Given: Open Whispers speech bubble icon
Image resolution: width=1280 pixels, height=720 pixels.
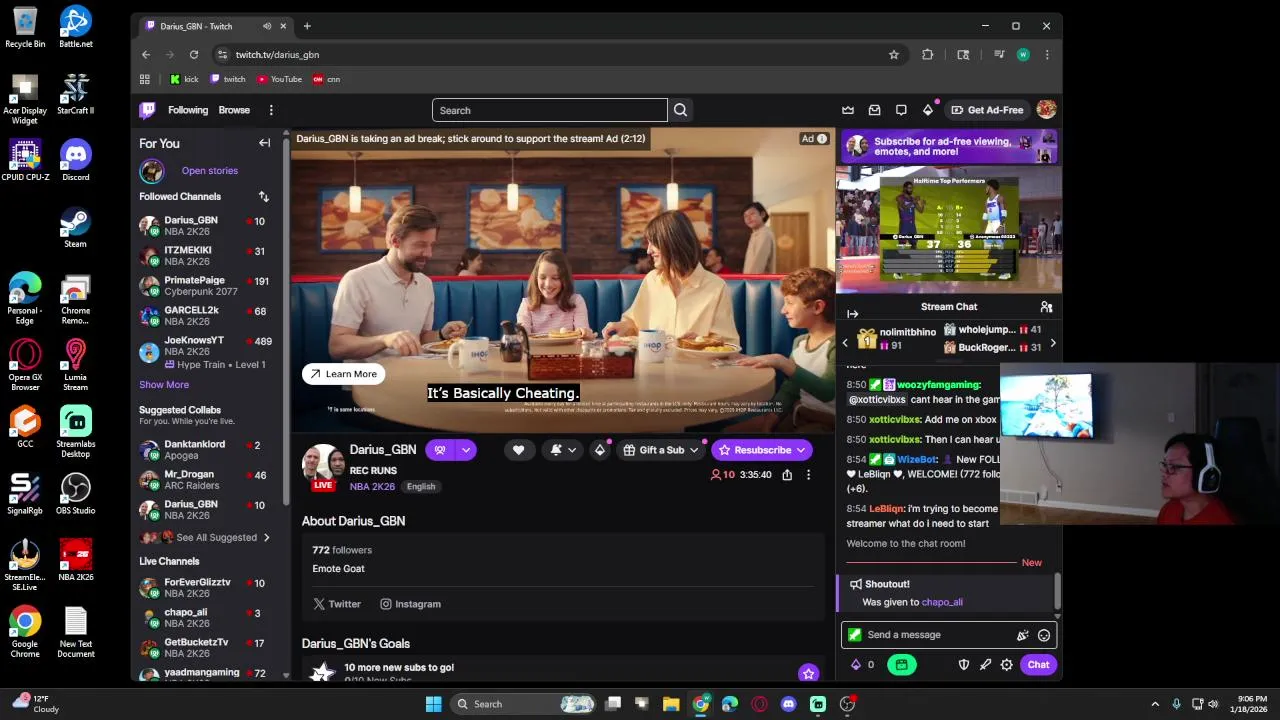Looking at the screenshot, I should 901,110.
